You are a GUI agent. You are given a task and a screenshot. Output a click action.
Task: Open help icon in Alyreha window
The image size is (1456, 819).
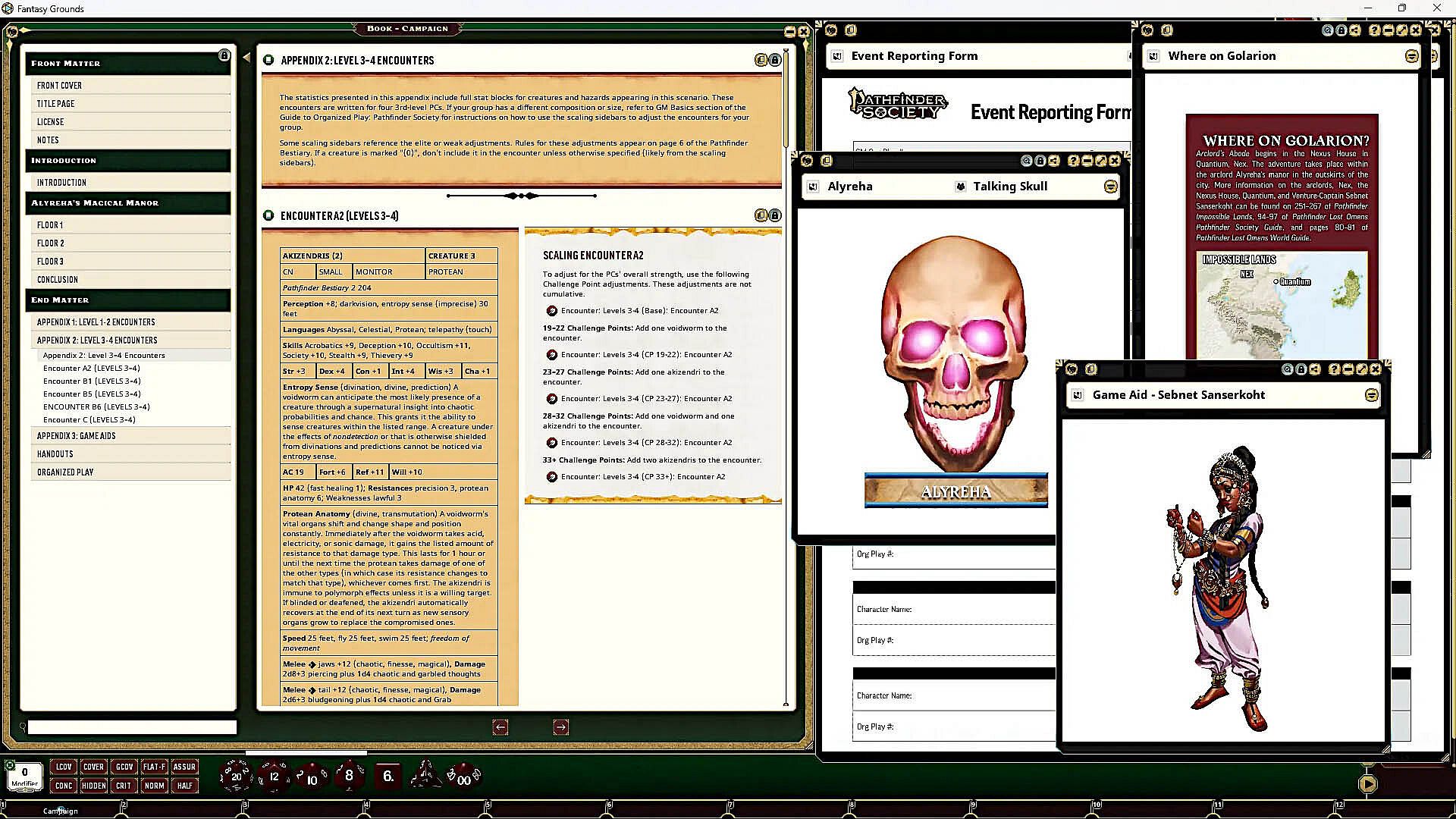[1073, 161]
